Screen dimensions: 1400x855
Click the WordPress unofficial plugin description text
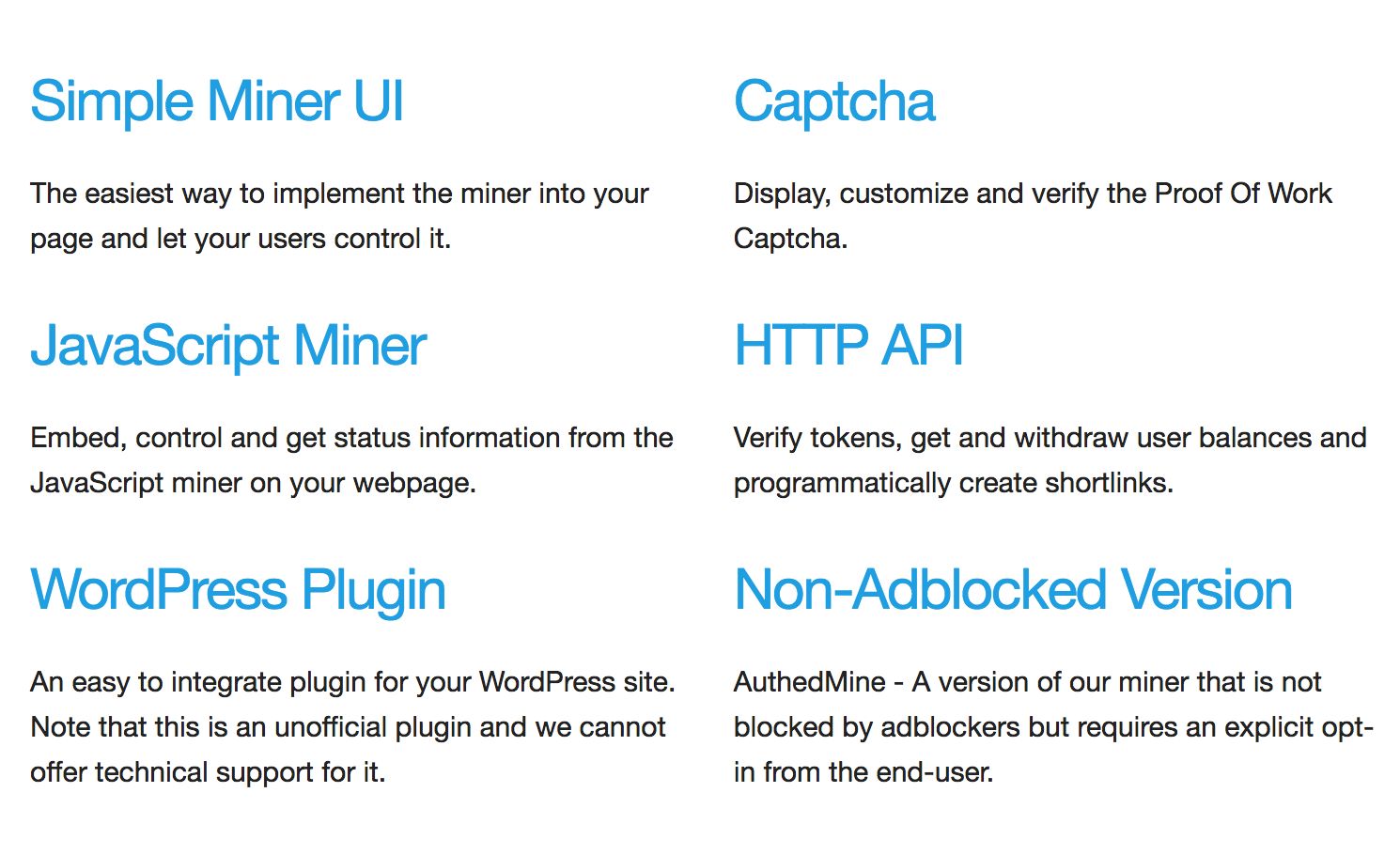point(352,727)
